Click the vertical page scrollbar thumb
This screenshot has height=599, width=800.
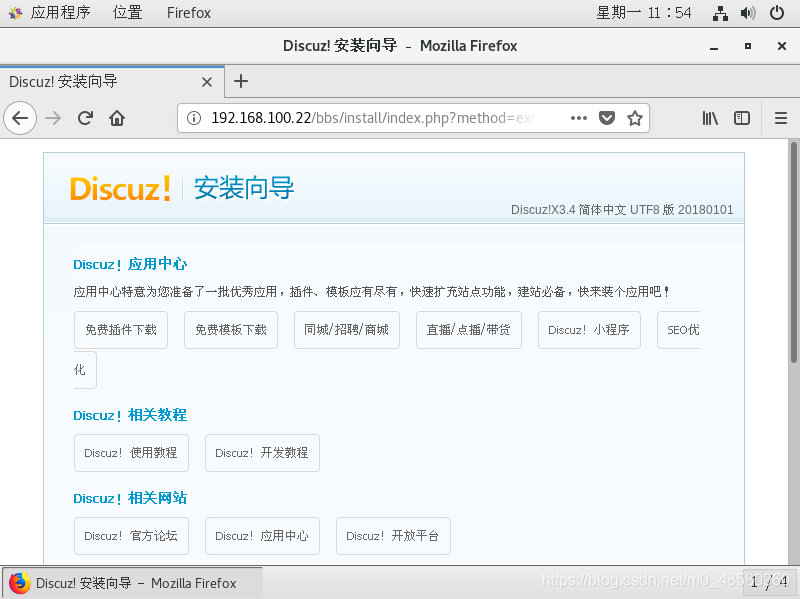click(x=793, y=253)
